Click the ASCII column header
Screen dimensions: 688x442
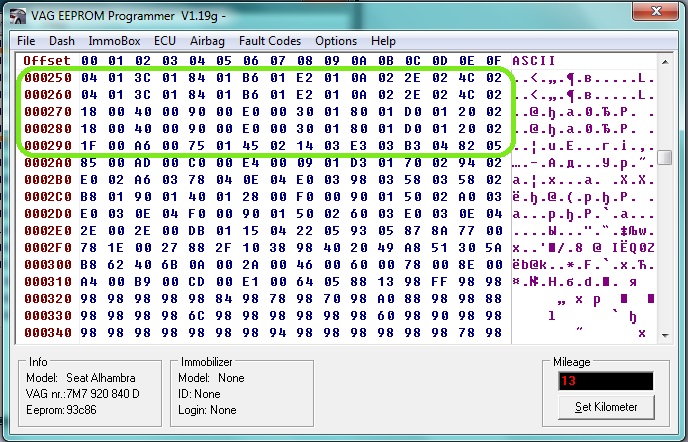pos(532,61)
